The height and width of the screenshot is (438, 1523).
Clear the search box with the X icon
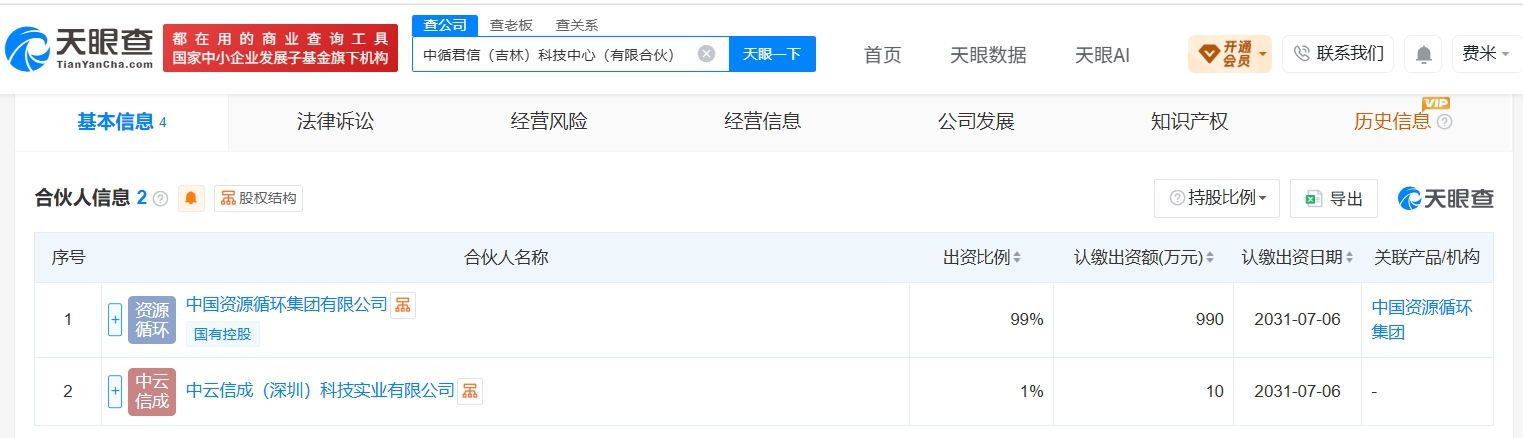[706, 54]
